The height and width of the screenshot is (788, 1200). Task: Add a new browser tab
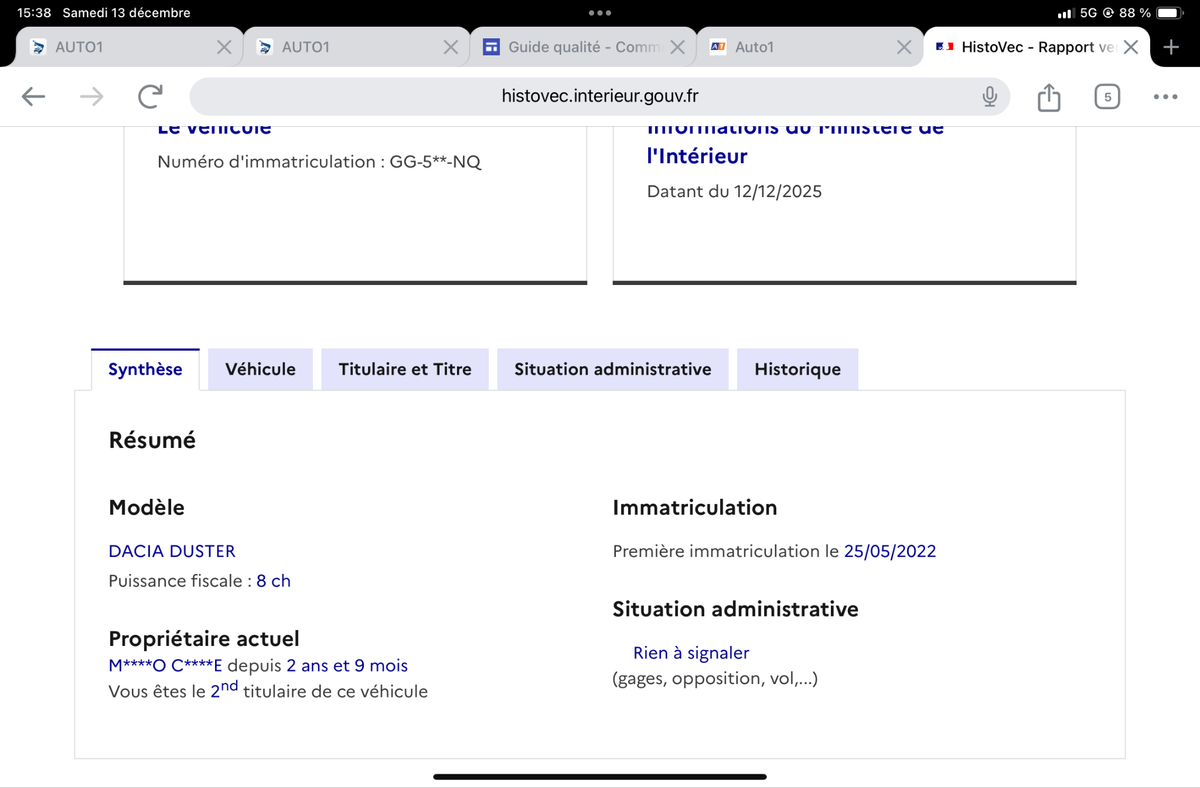[1171, 47]
